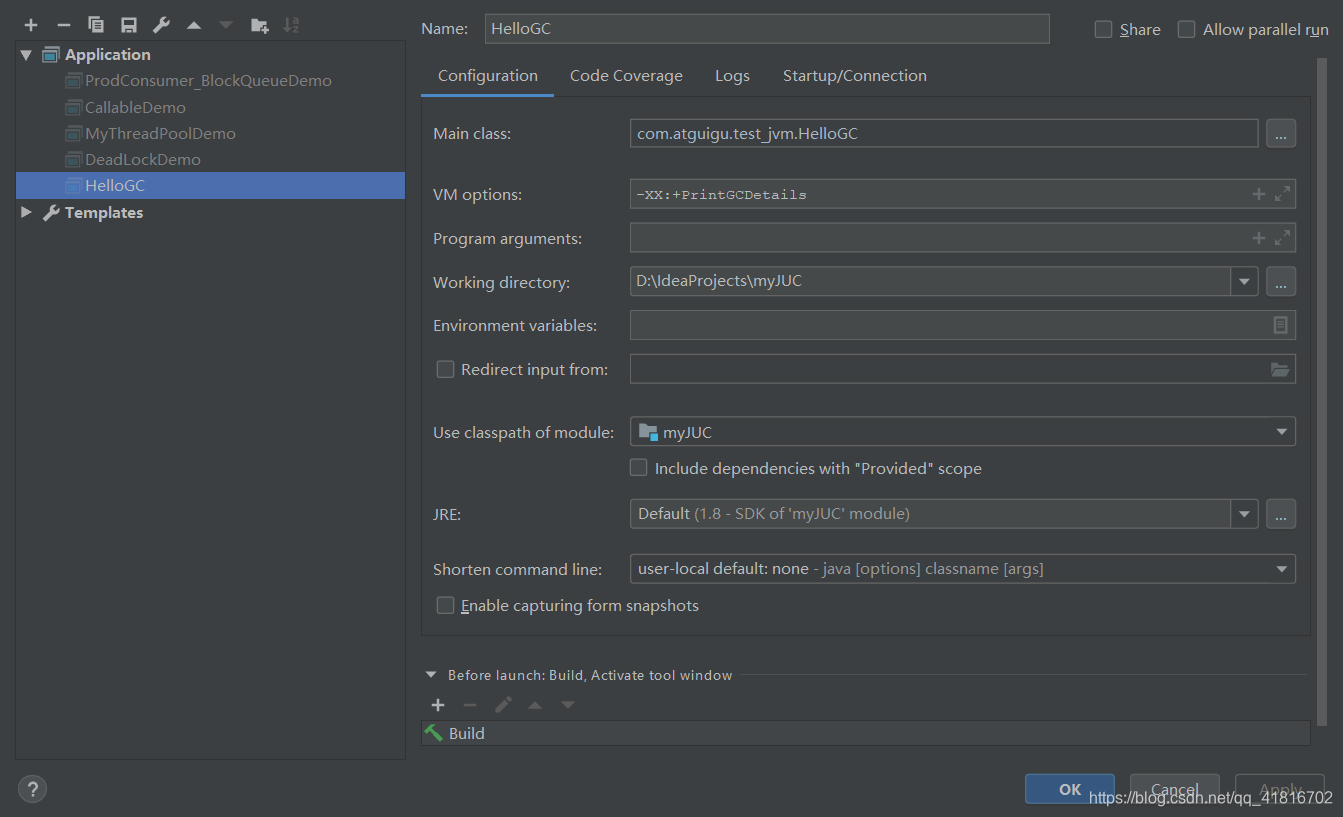The height and width of the screenshot is (817, 1343).
Task: Edit environment variables via list icon
Action: pyautogui.click(x=1280, y=325)
